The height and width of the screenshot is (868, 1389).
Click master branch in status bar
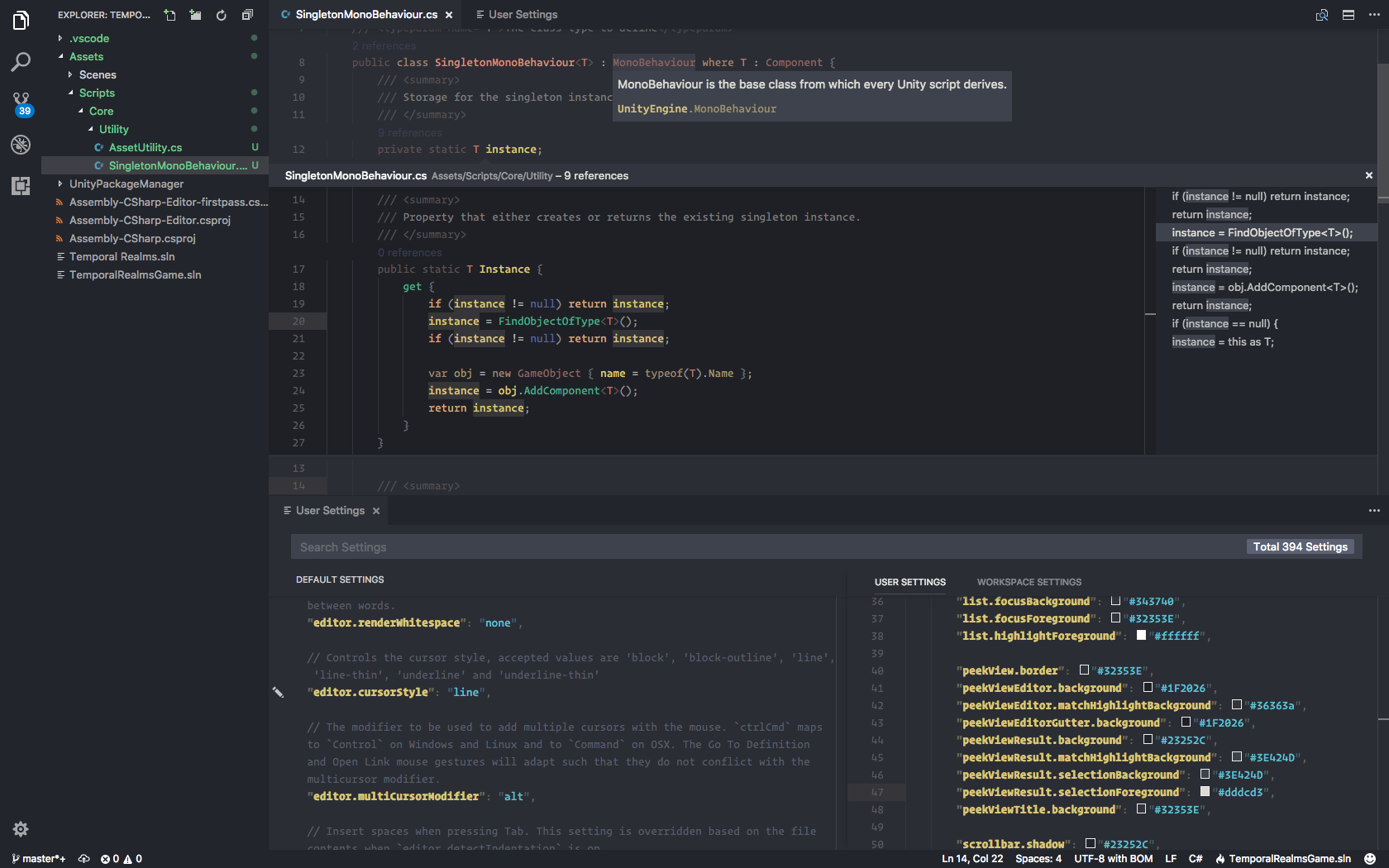coord(39,859)
